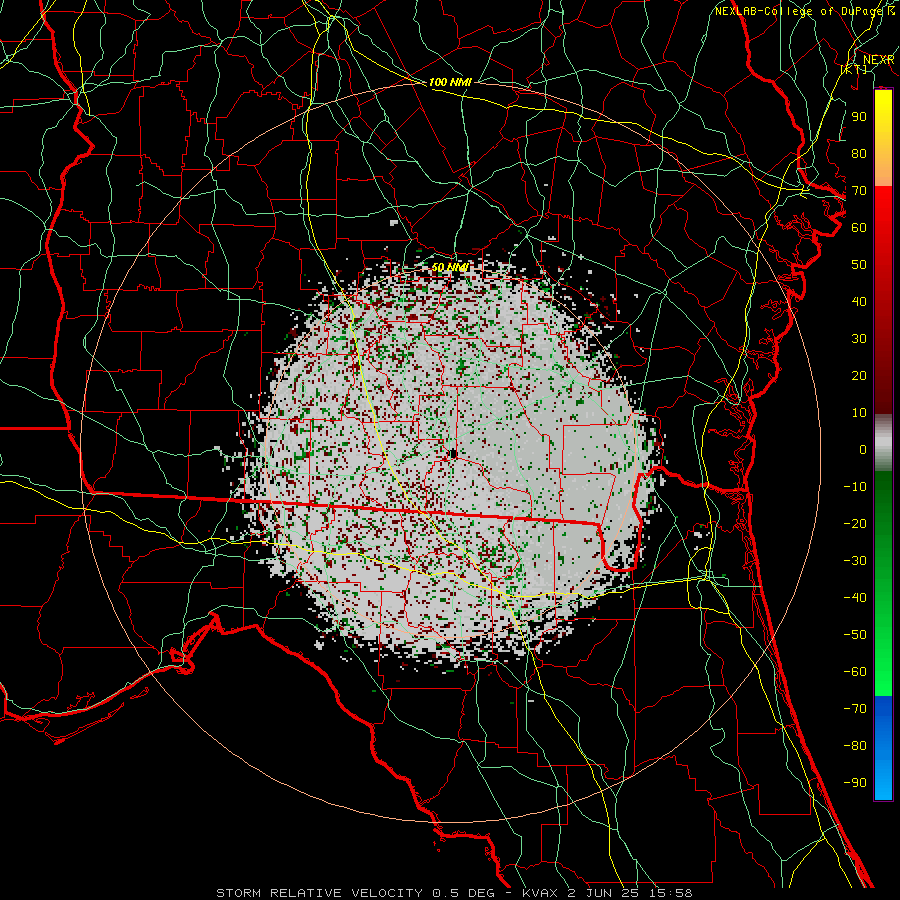Click the -30 value on velocity scale
This screenshot has height=900, width=900.
tap(855, 561)
